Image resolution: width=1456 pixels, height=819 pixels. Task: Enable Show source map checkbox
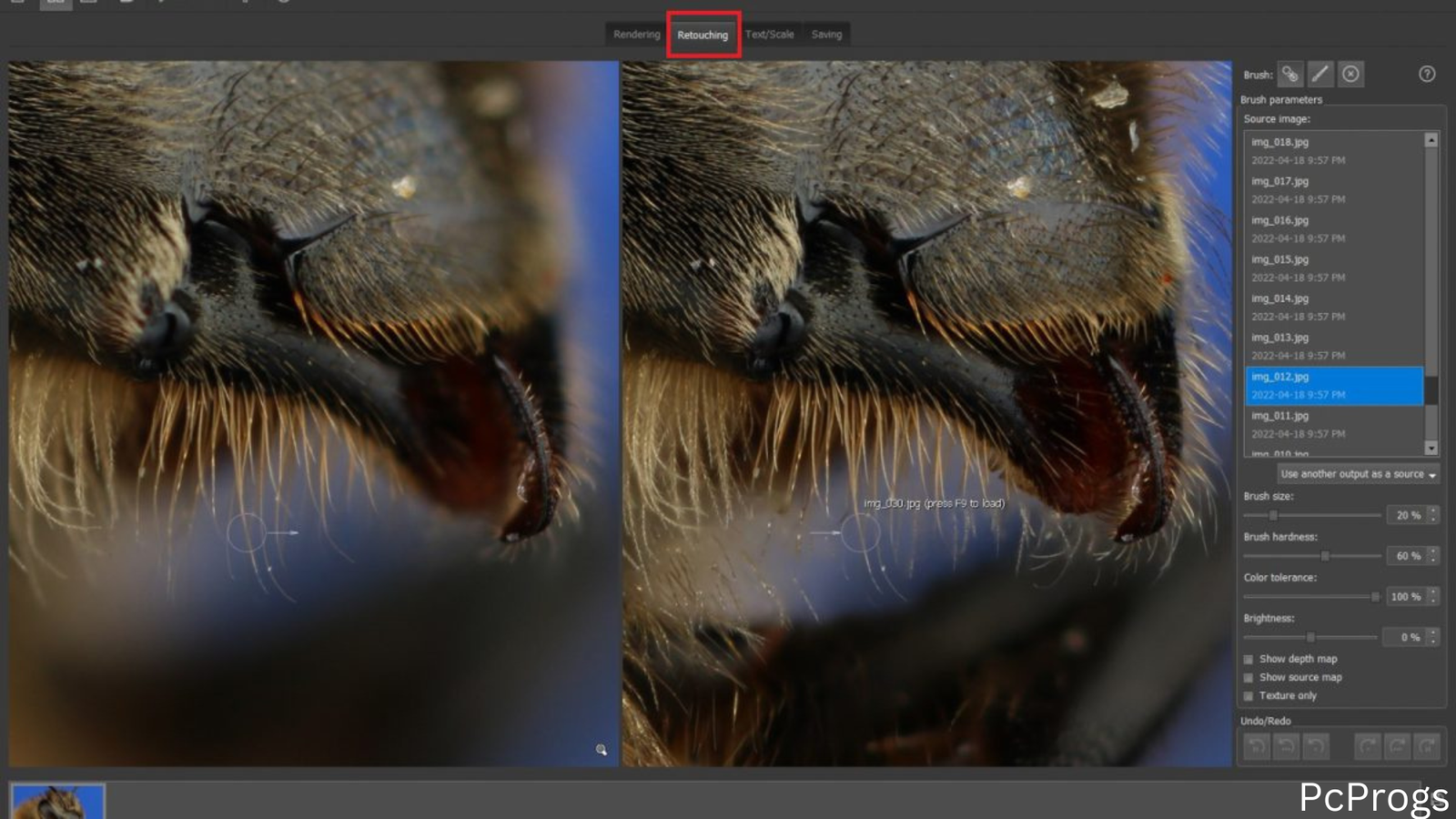click(1249, 677)
